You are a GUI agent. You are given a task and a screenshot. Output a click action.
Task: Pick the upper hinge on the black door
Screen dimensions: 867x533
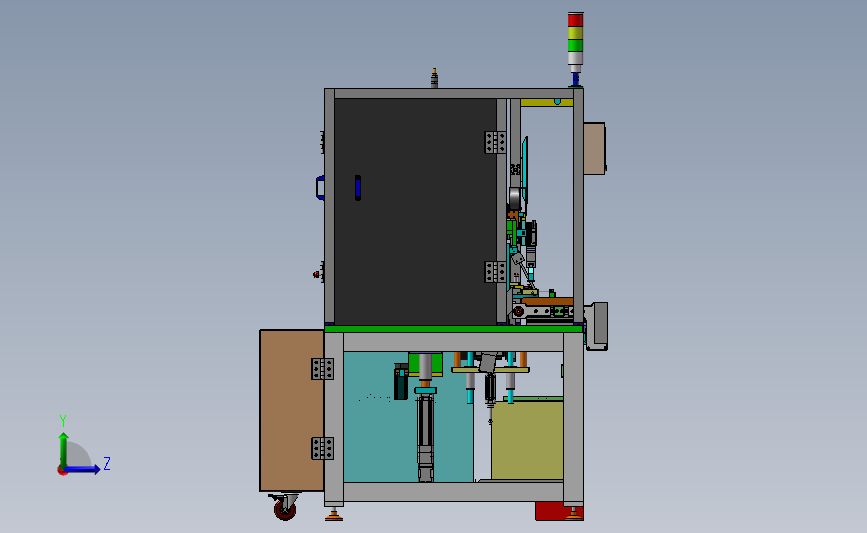pyautogui.click(x=495, y=142)
